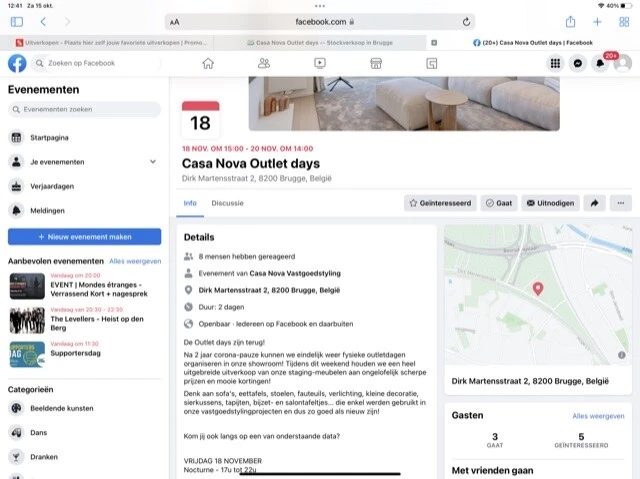Focus the Safari address bar
The image size is (640, 479).
tap(320, 22)
